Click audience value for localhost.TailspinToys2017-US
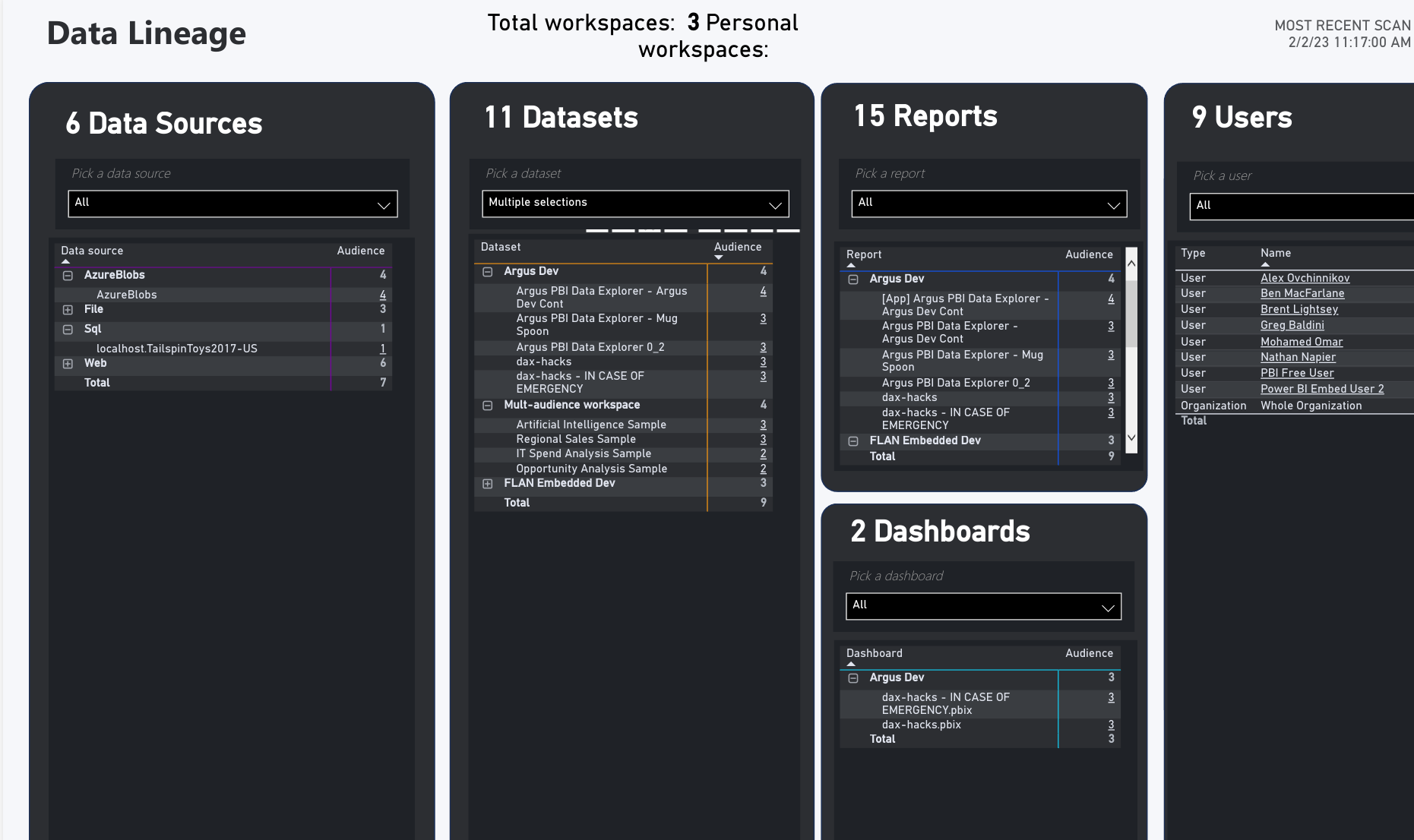 [382, 349]
